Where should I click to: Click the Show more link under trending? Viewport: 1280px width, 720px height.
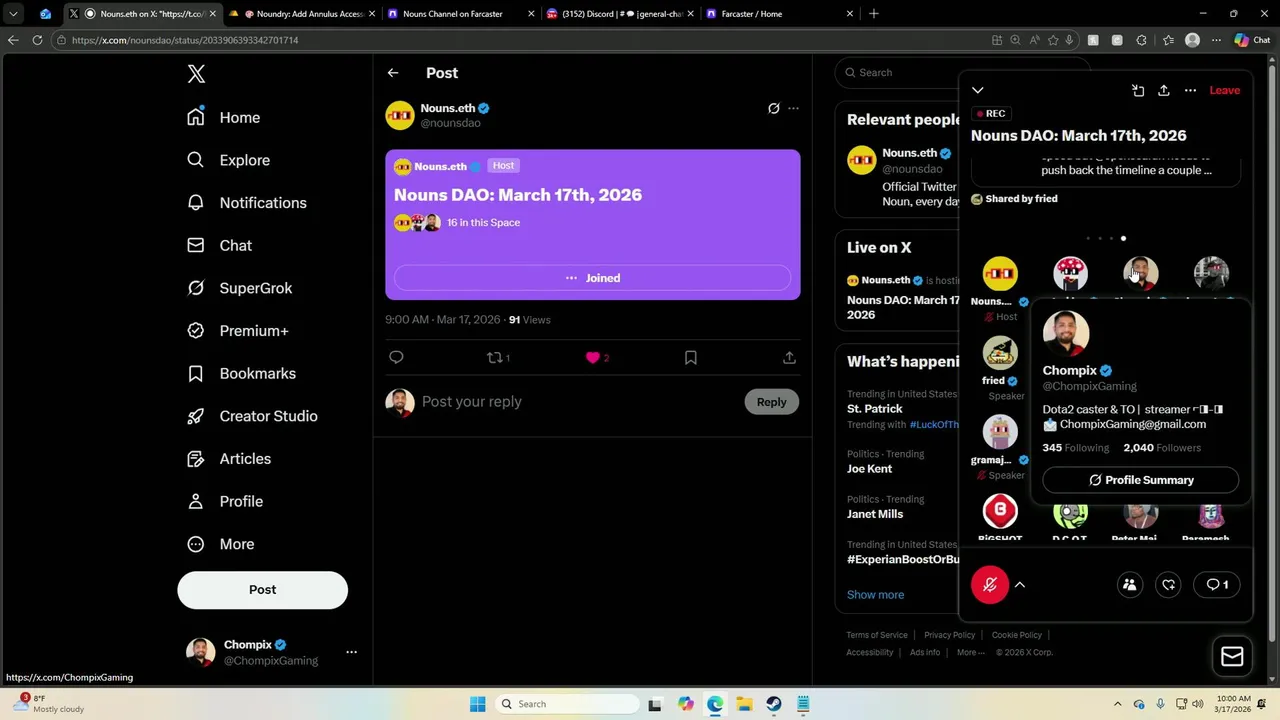pos(875,594)
